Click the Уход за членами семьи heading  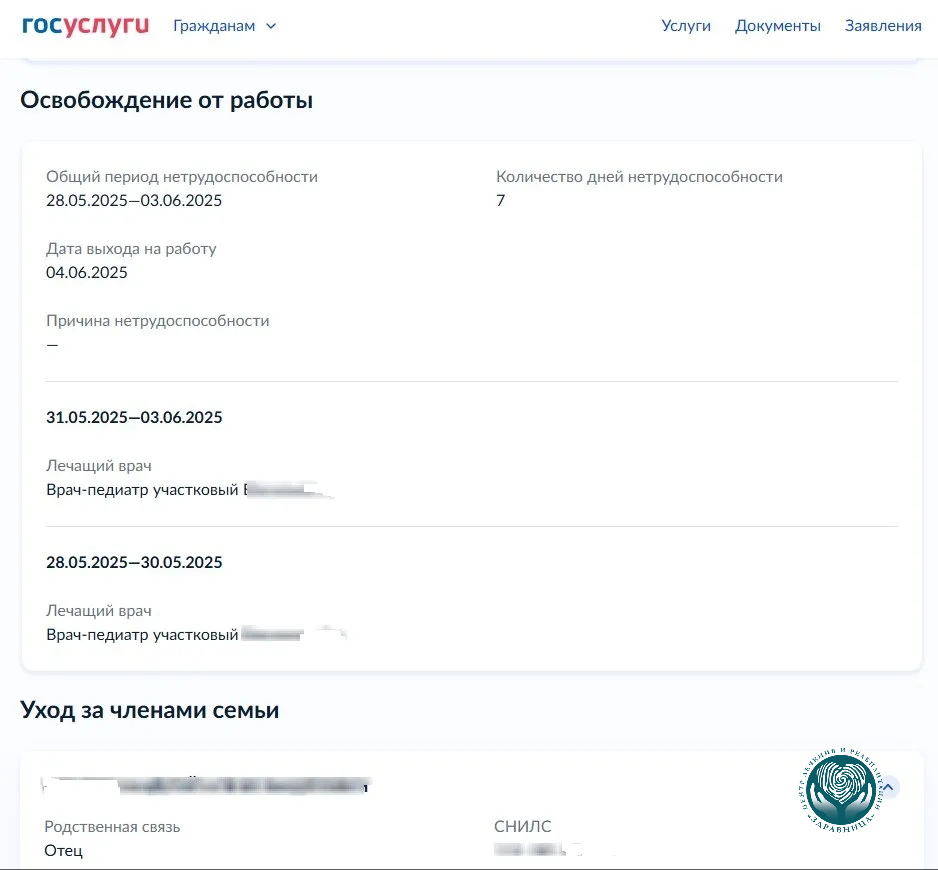tap(149, 711)
